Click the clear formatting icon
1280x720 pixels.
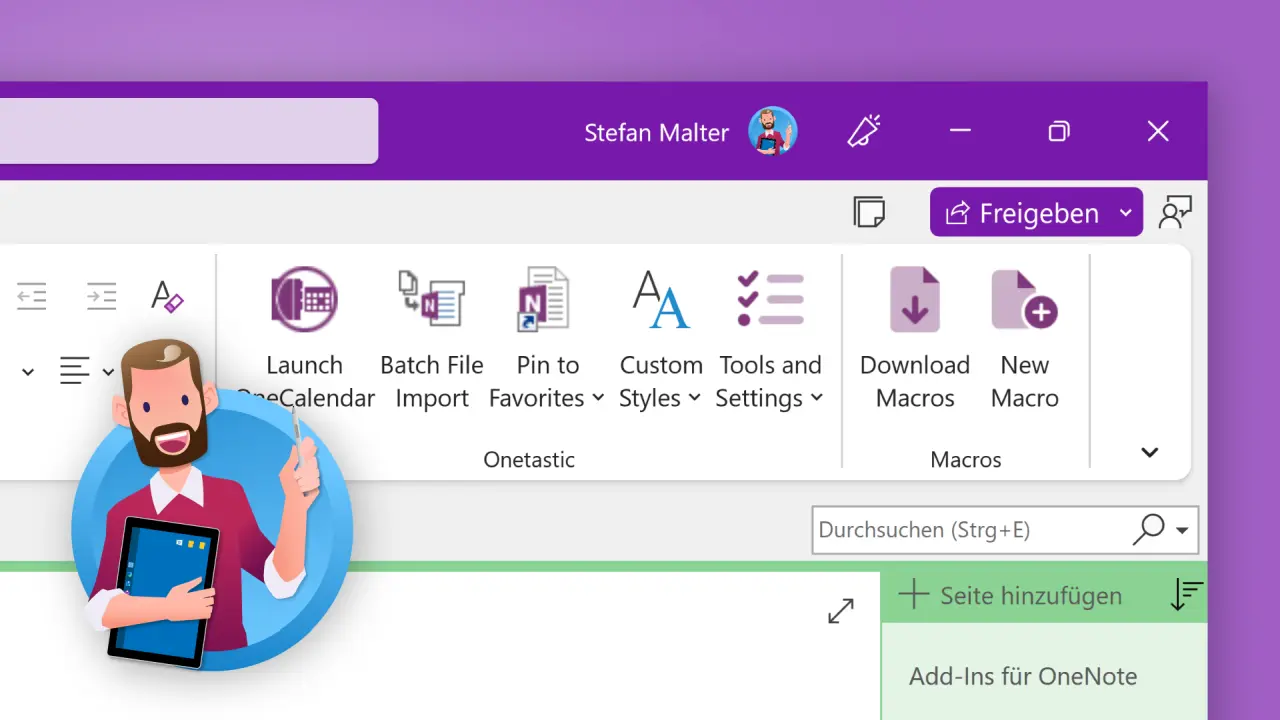point(168,296)
